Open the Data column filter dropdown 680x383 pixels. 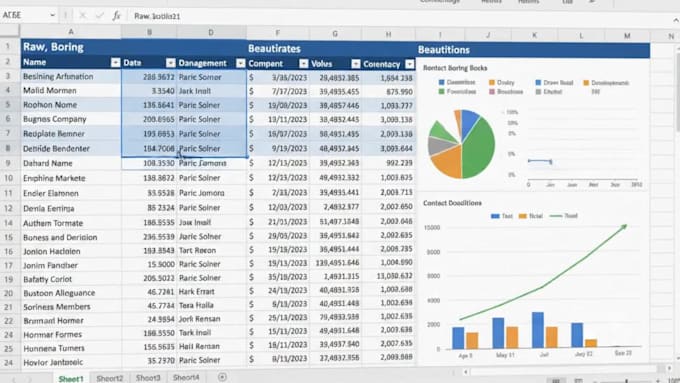point(170,63)
